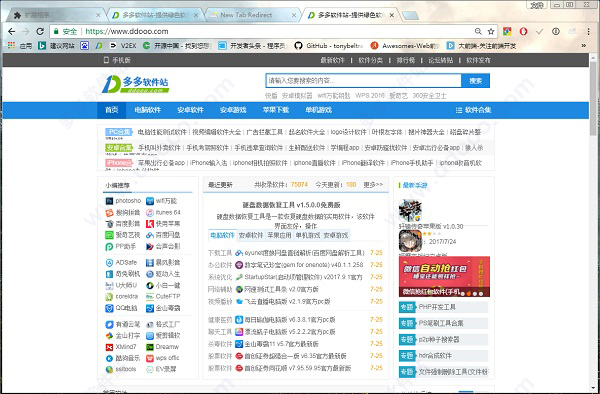Click the 微信自动抢红包 red banner
This screenshot has height=394, width=600.
coord(444,276)
